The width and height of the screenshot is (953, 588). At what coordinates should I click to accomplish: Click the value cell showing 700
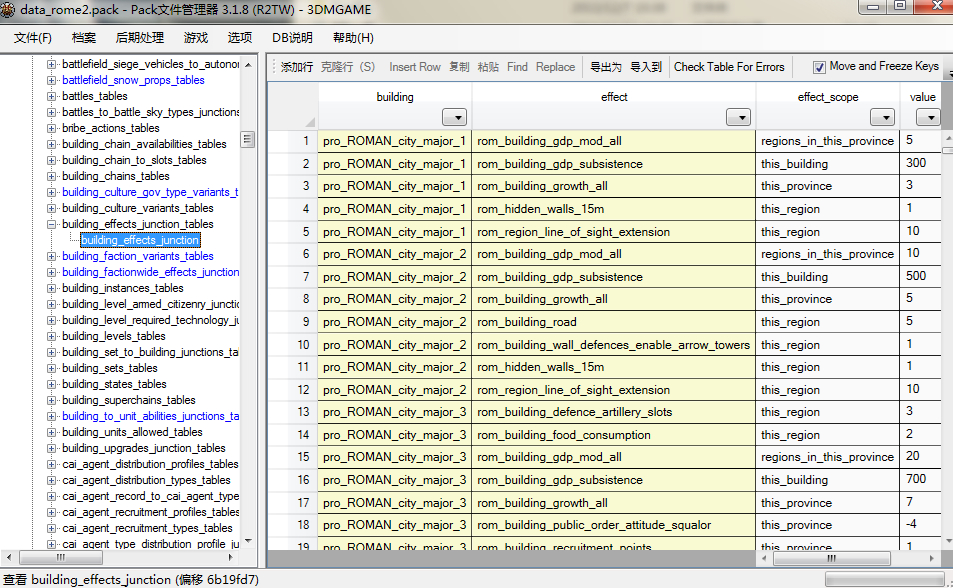click(920, 480)
